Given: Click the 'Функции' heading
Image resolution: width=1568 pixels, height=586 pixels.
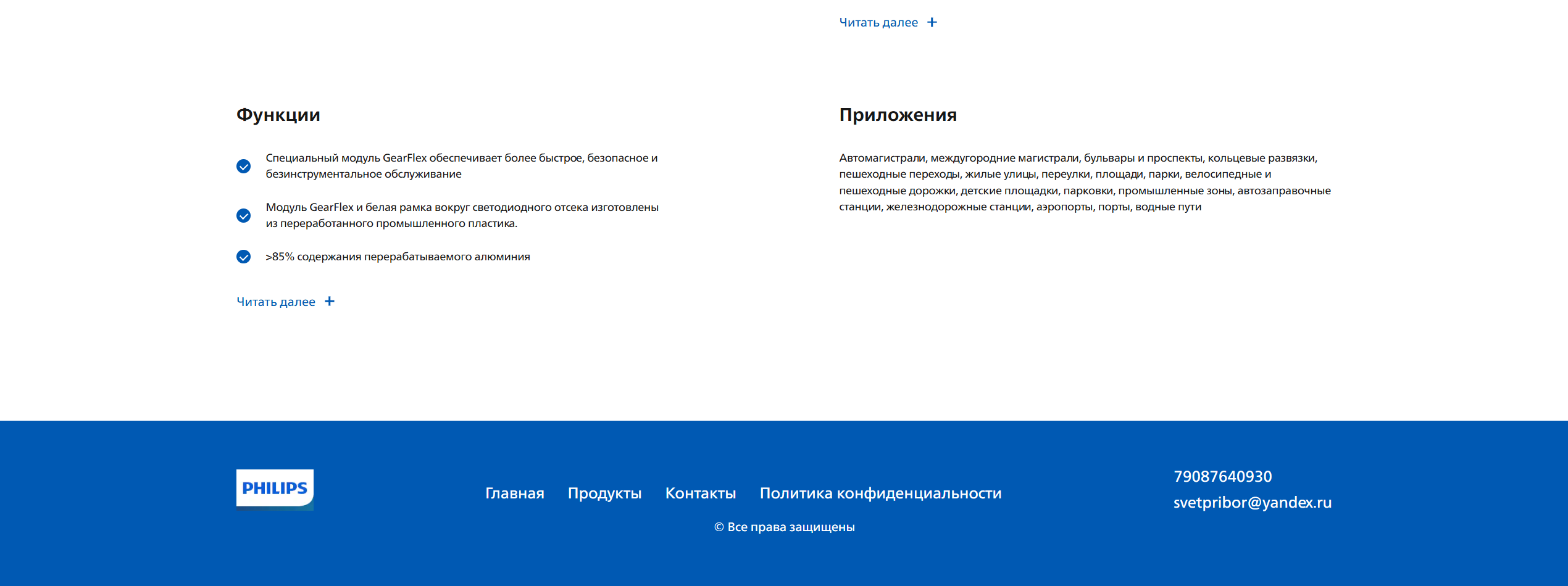Looking at the screenshot, I should (x=278, y=115).
